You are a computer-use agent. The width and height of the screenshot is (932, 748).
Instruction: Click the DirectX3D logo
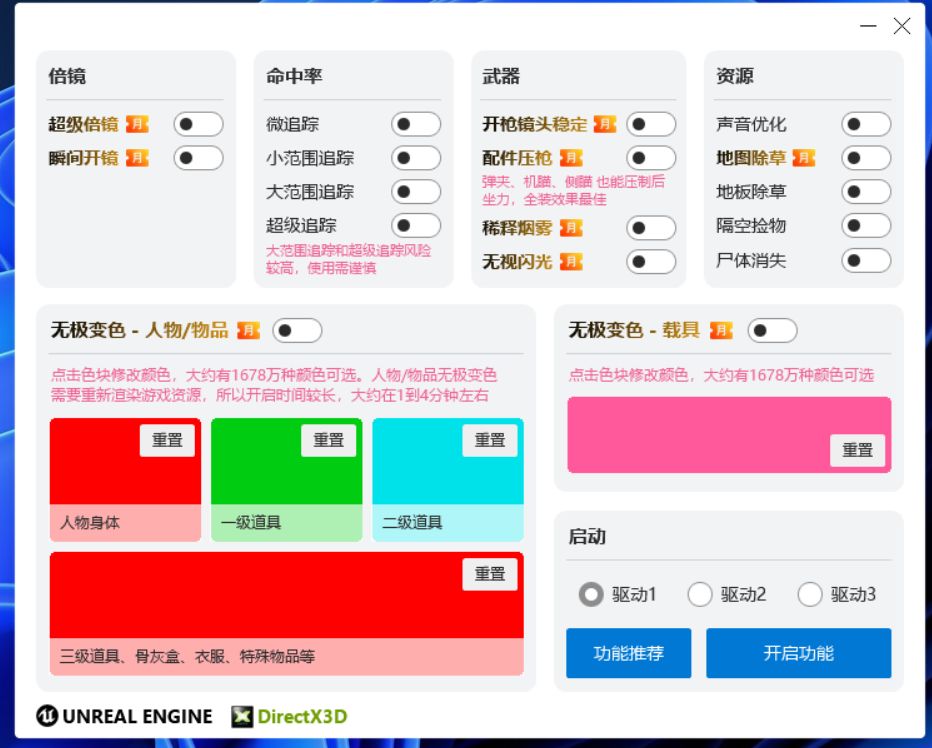click(x=289, y=716)
